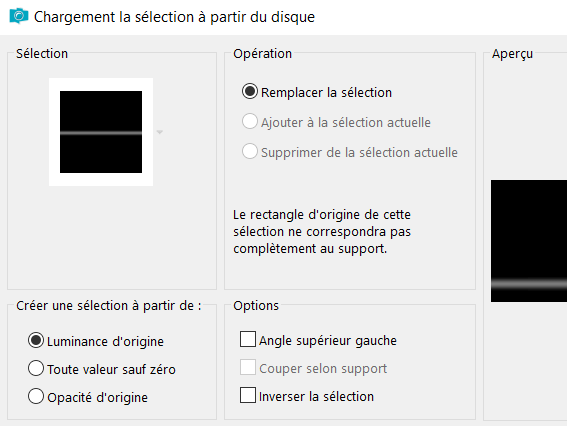Screen dimensions: 567x426
Task: Click the black selection preview thumbnail
Action: pos(101,132)
